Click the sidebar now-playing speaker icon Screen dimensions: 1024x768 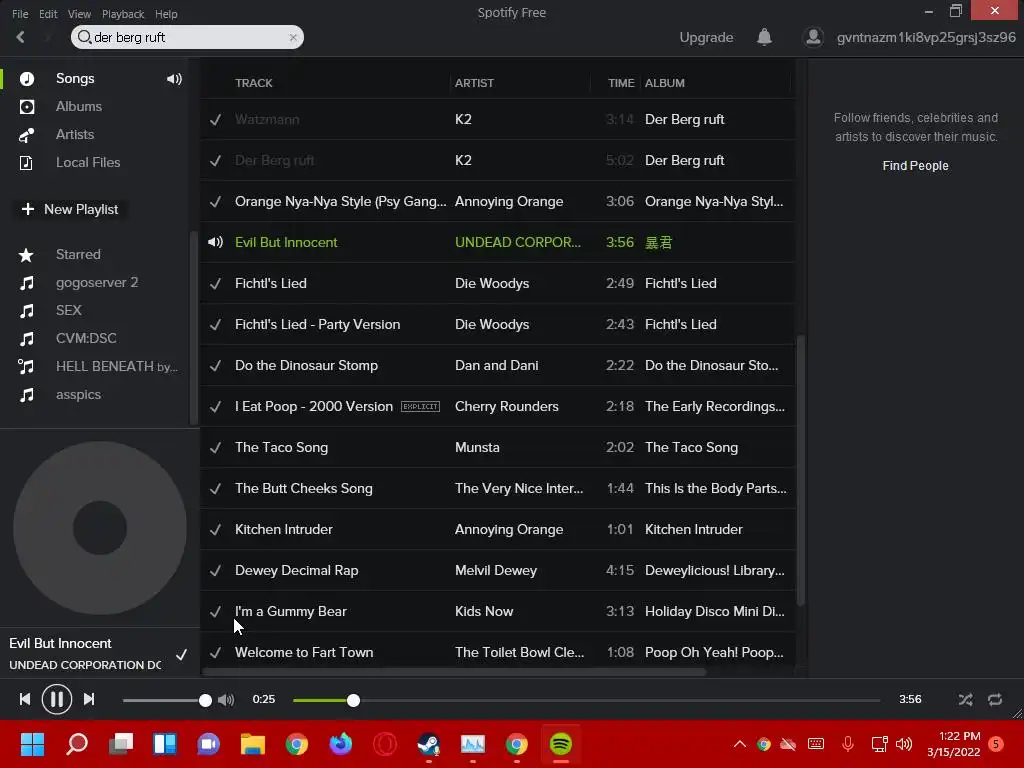click(174, 79)
